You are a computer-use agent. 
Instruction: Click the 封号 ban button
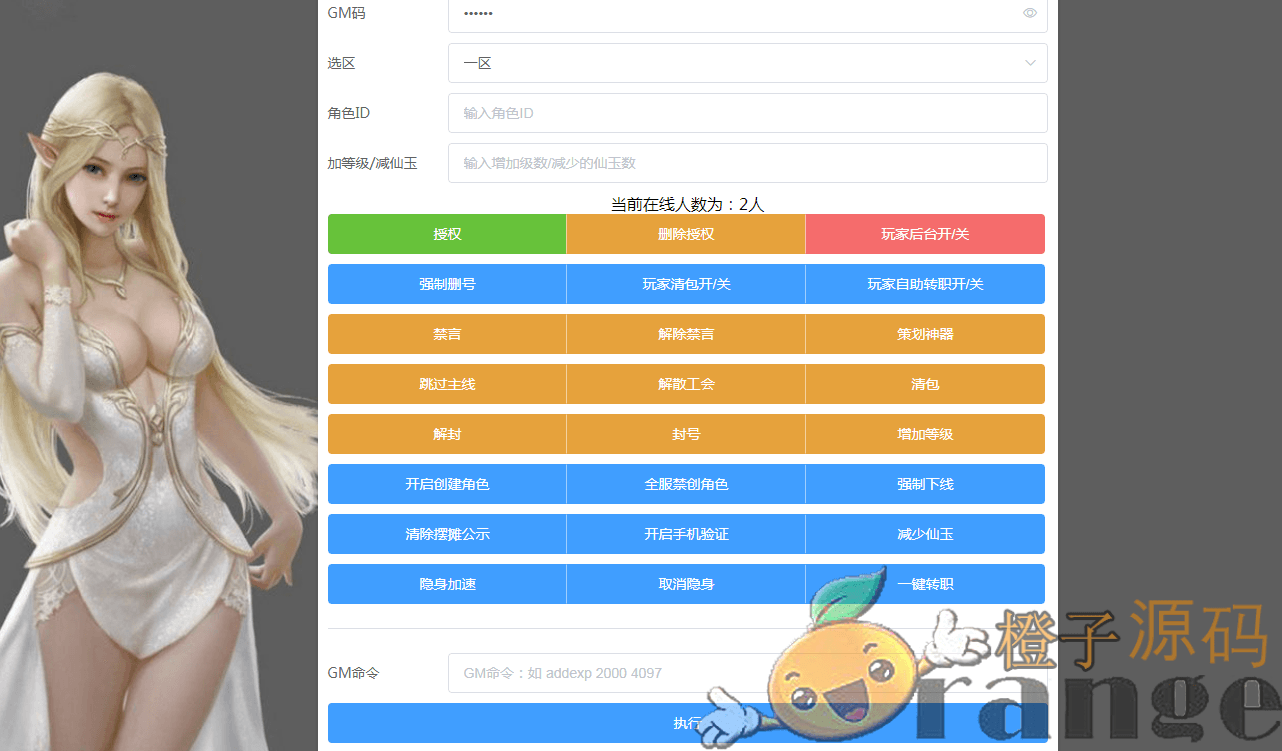pos(686,434)
